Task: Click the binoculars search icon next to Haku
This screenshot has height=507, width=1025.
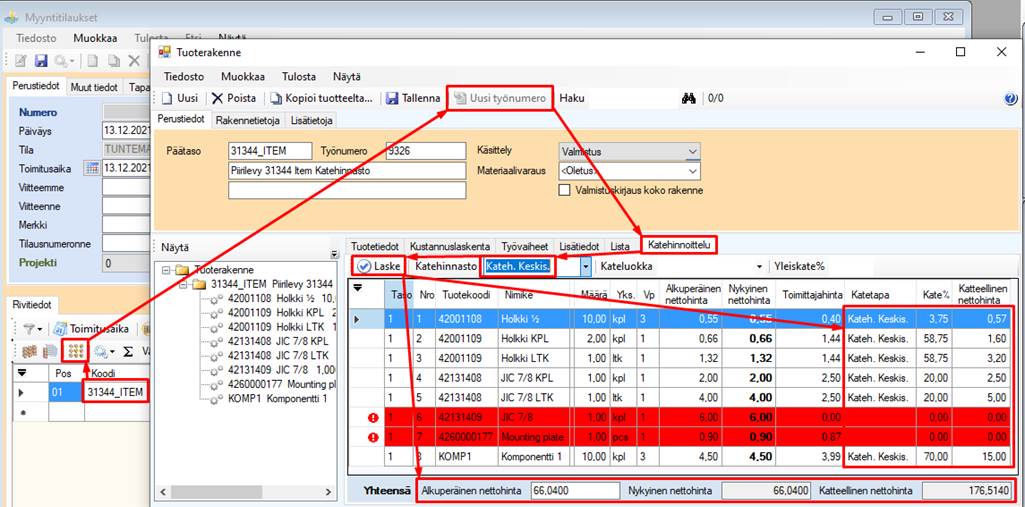Action: pyautogui.click(x=688, y=99)
